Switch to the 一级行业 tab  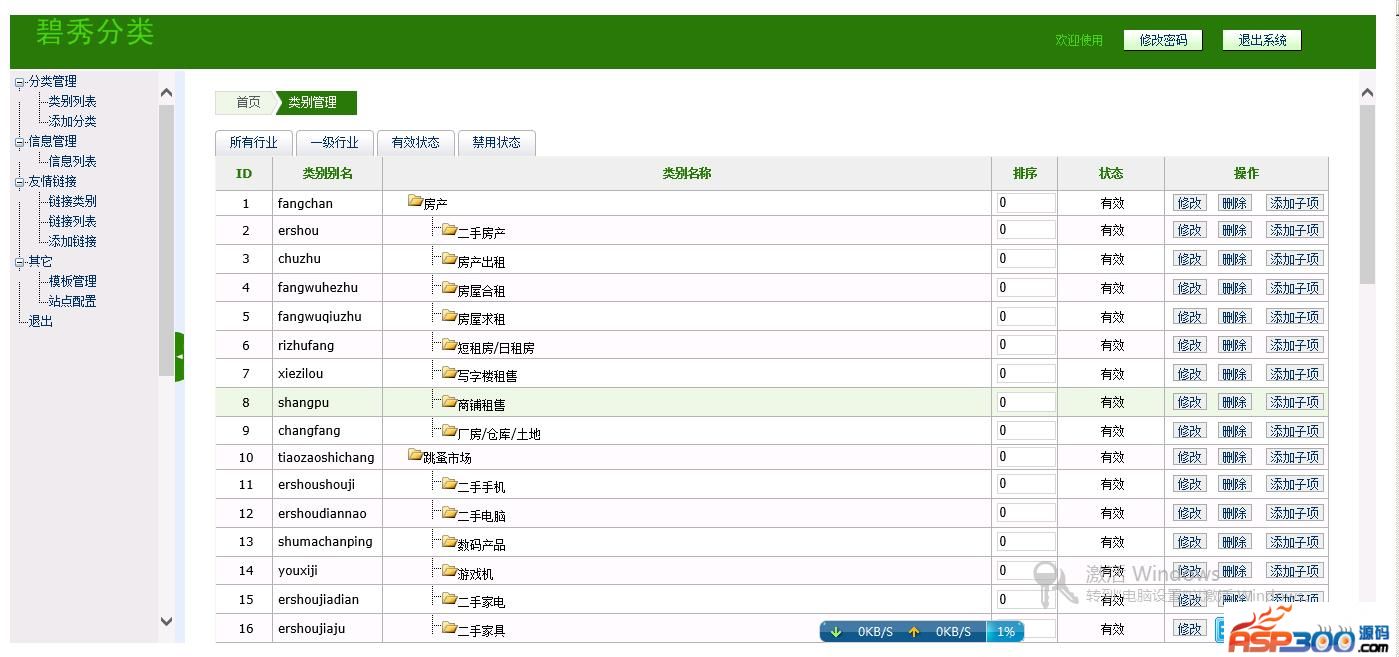(x=334, y=143)
